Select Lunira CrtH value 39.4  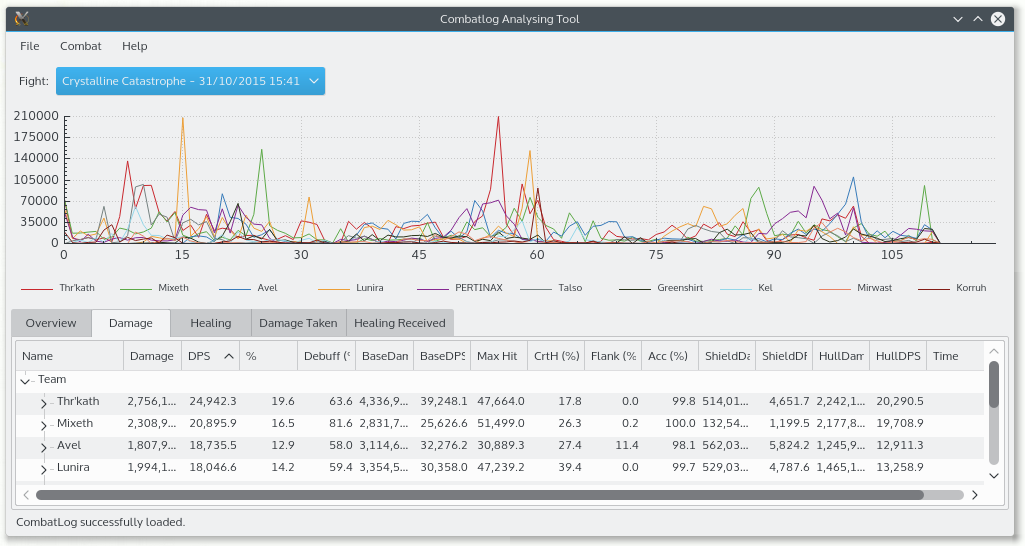point(570,467)
